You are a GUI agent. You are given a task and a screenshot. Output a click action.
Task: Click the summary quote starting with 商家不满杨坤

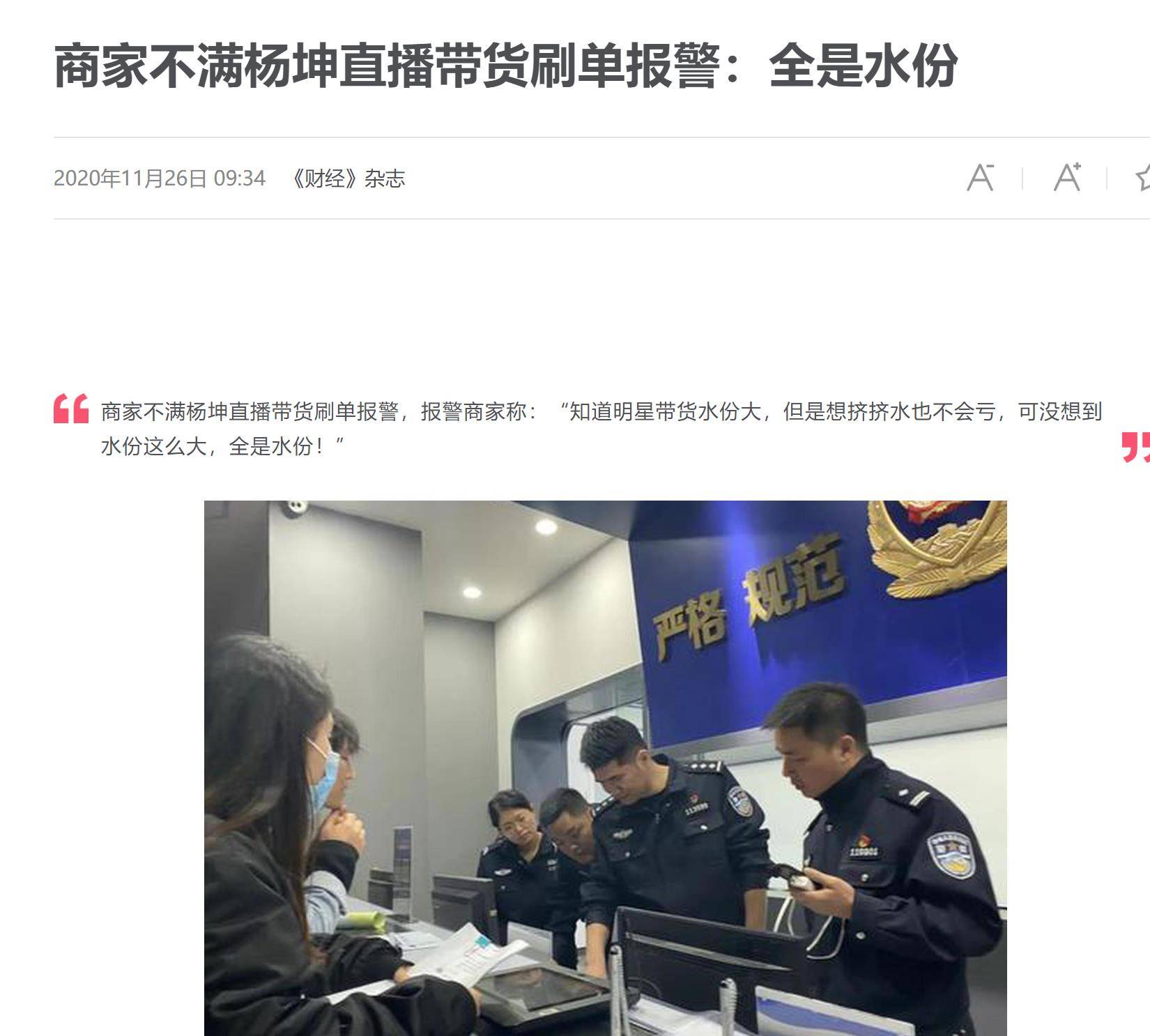click(x=601, y=429)
